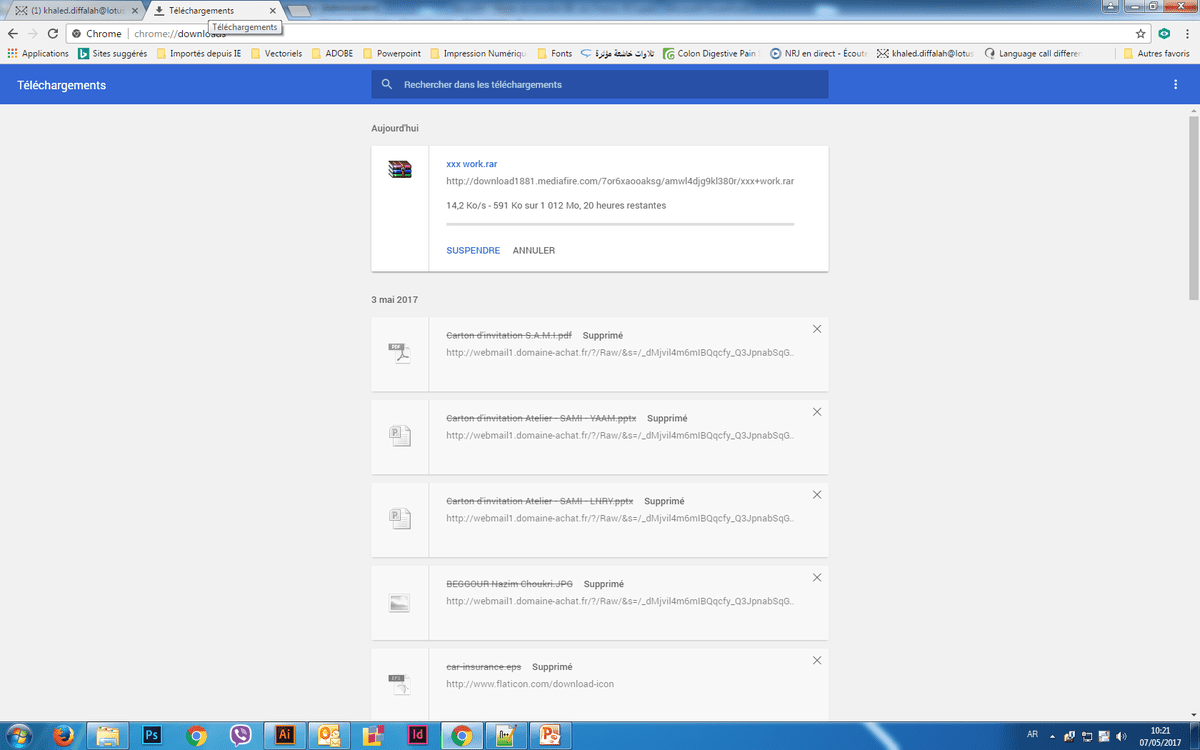Screen dimensions: 1200x750
Task: Open the Downloads page three-dot menu
Action: [1175, 85]
